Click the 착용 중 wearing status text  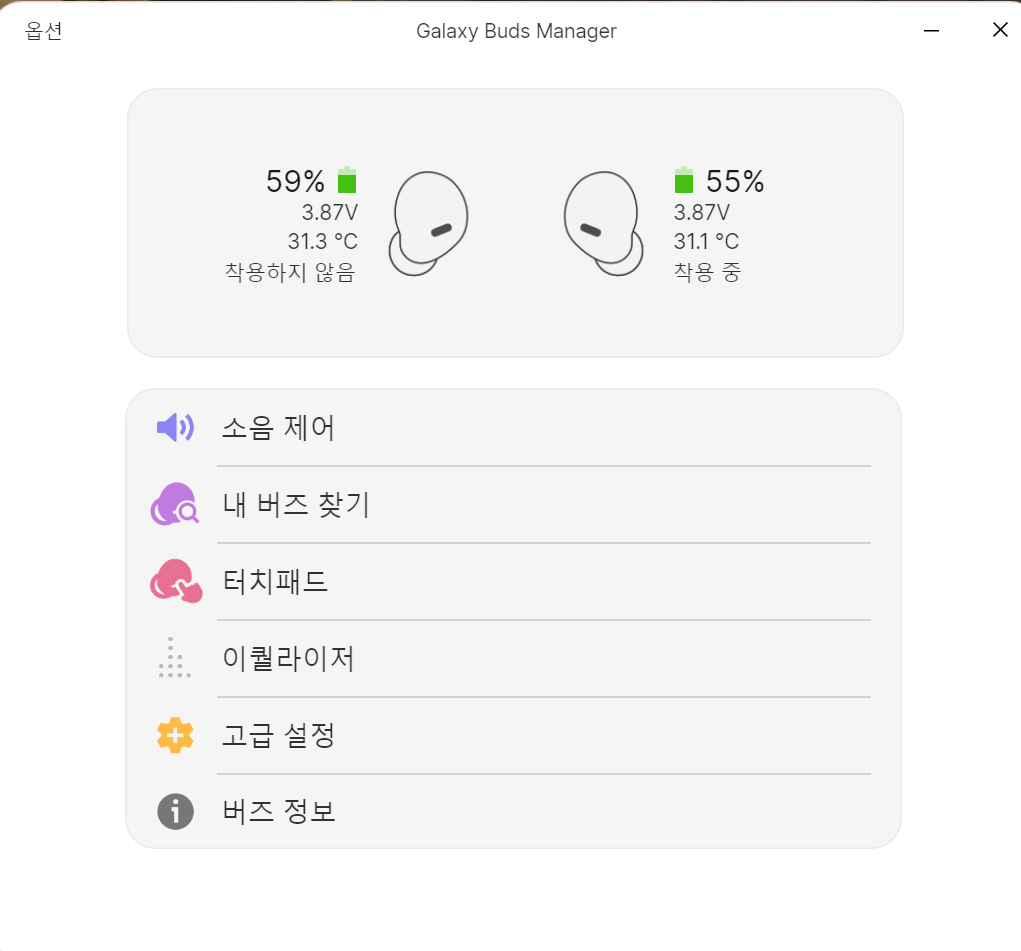[706, 272]
